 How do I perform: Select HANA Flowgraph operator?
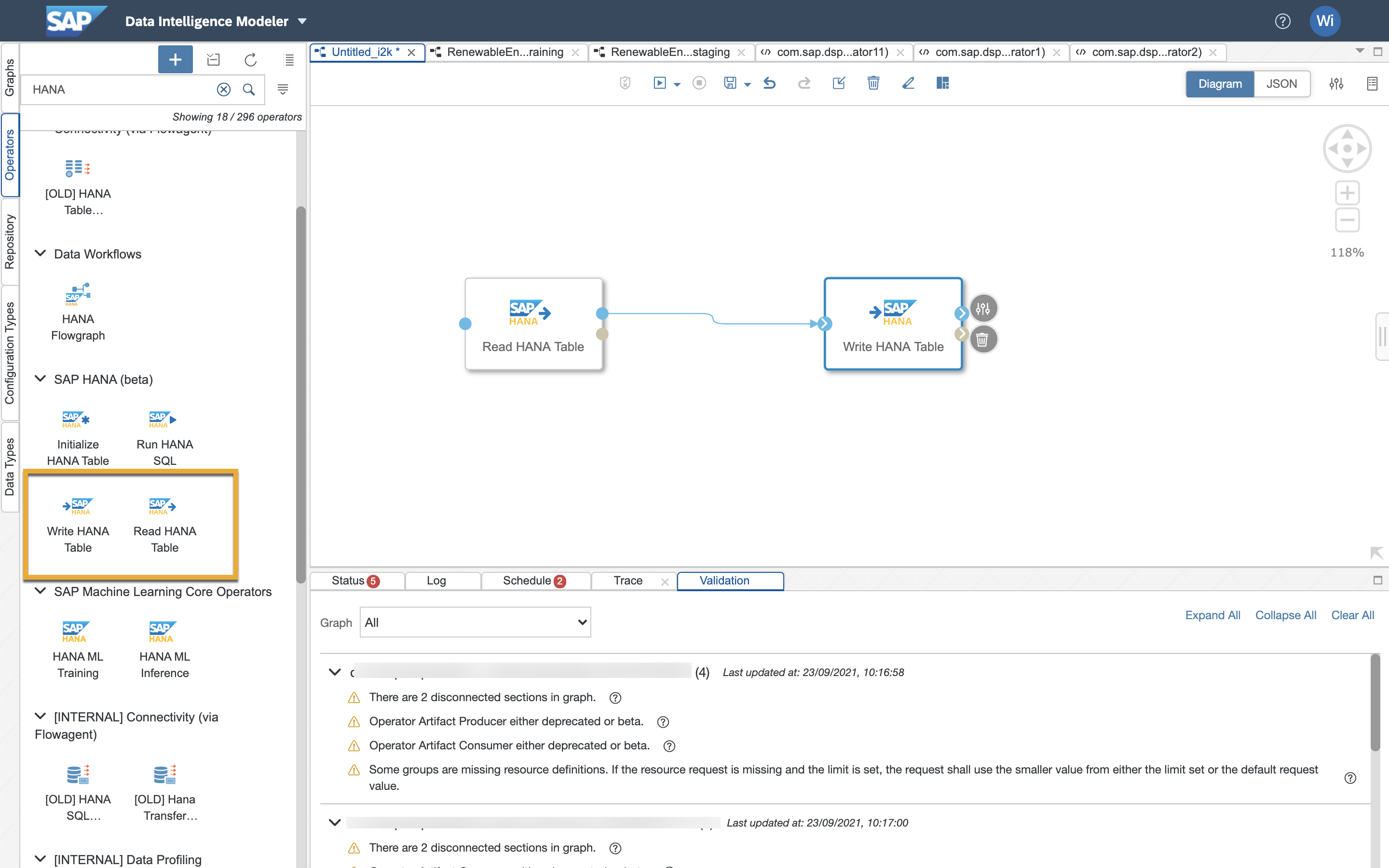point(78,312)
